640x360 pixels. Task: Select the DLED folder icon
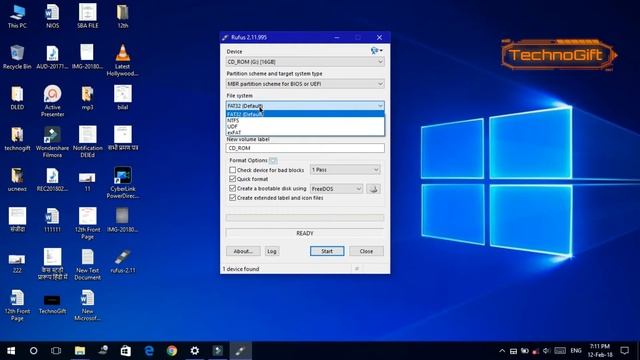pyautogui.click(x=17, y=98)
